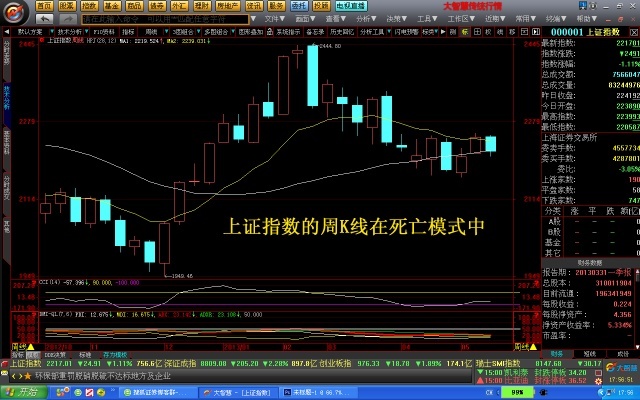Click the 移 move icon in the toolbar

pyautogui.click(x=512, y=32)
